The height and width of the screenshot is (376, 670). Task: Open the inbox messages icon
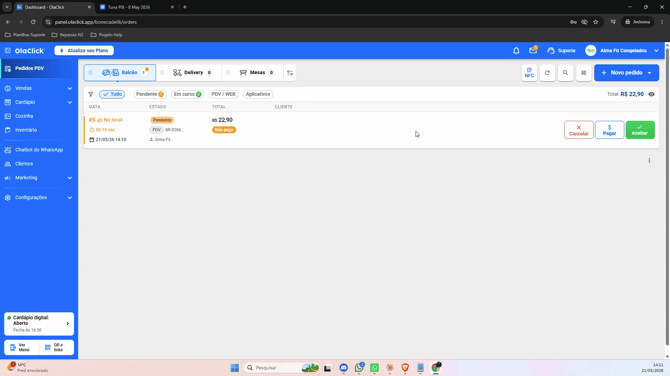tap(533, 50)
